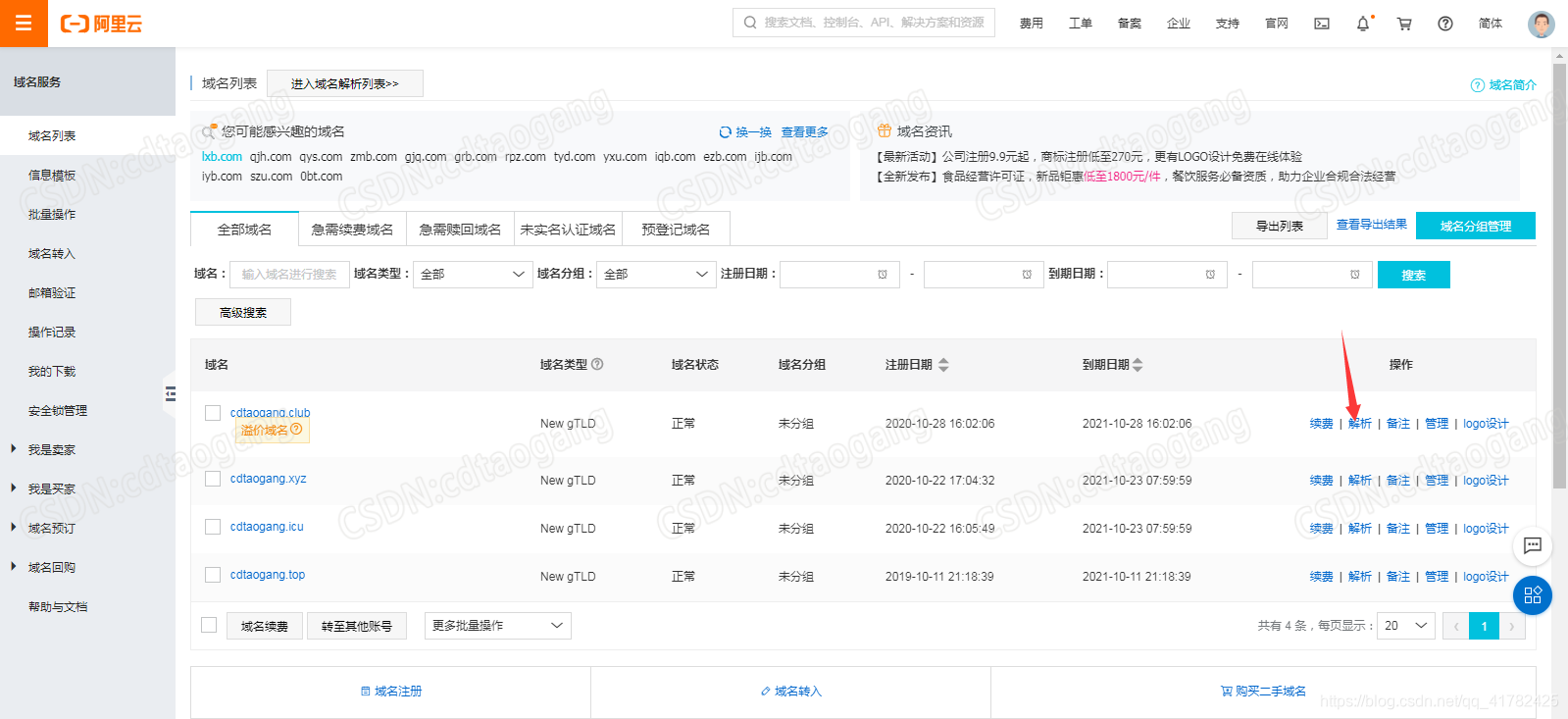Click the 域名简介 help icon
The image size is (1568, 719).
click(1478, 85)
